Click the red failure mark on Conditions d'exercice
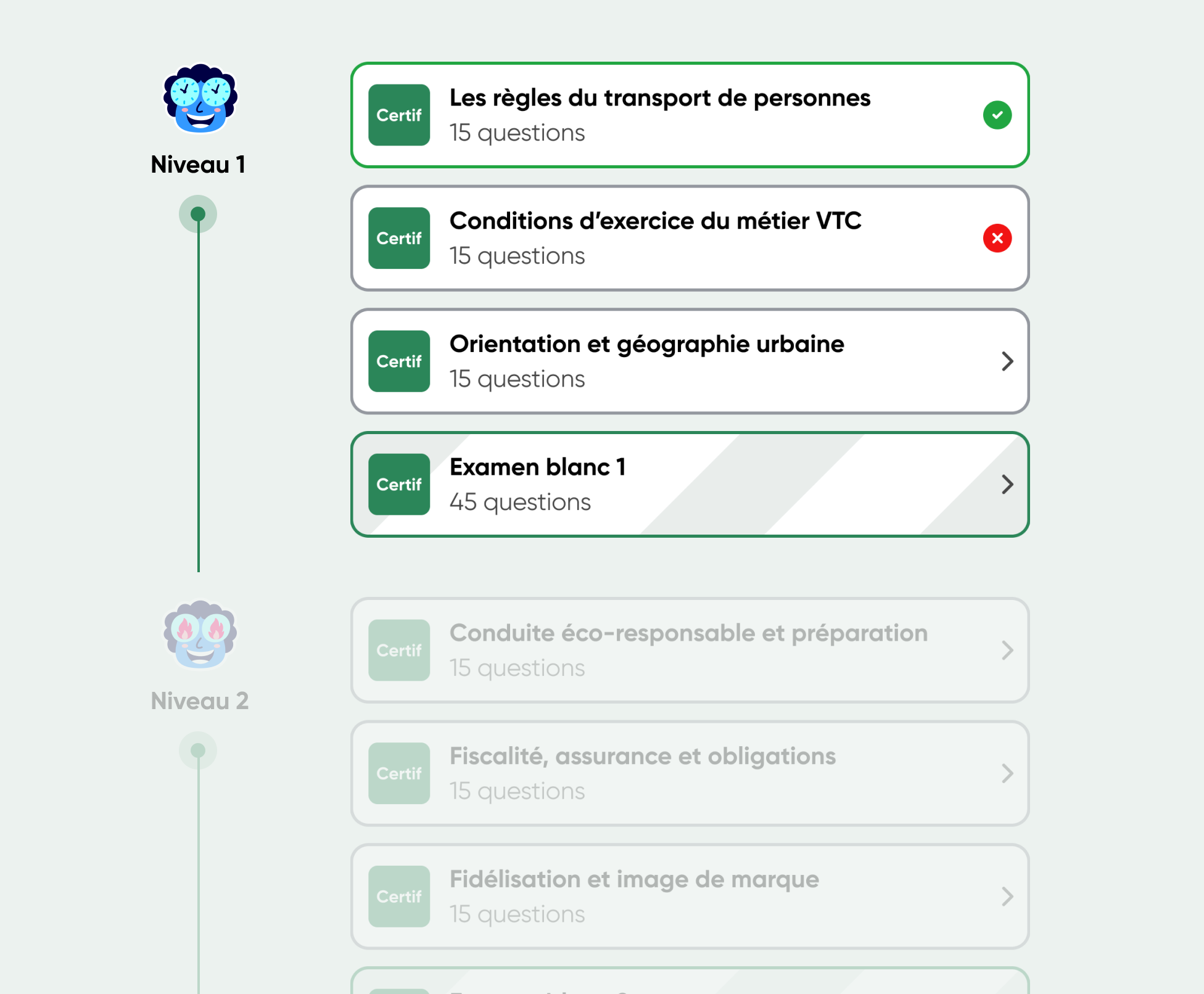The width and height of the screenshot is (1204, 994). (997, 239)
